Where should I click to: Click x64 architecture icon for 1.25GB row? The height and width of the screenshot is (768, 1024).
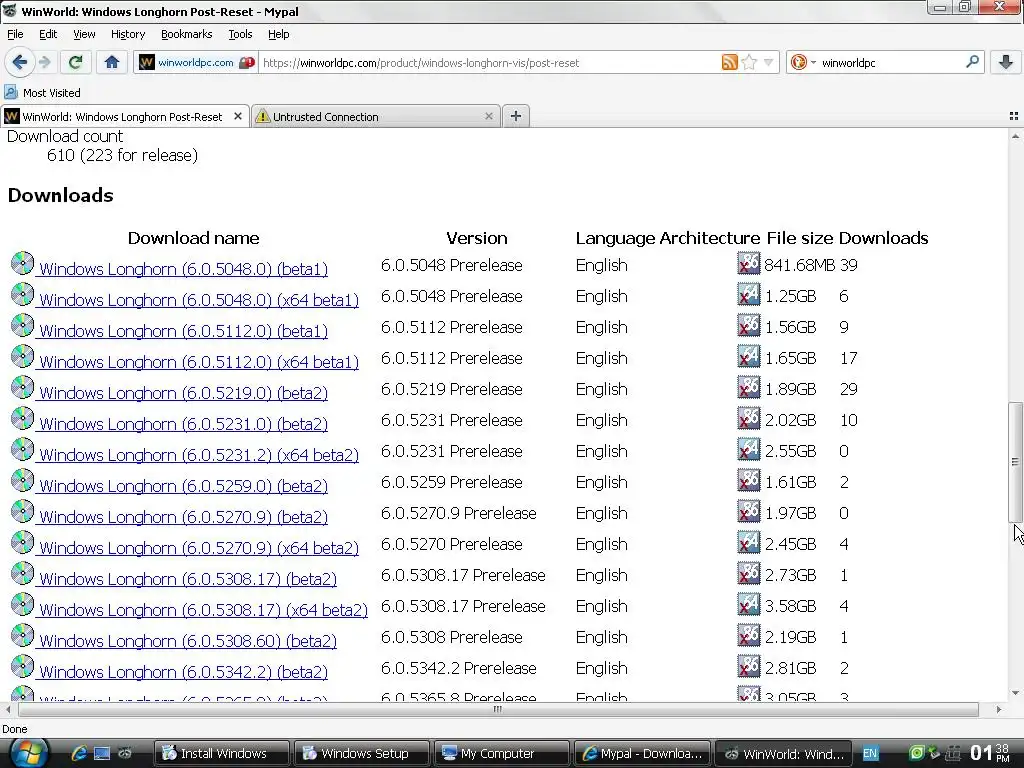tap(749, 295)
